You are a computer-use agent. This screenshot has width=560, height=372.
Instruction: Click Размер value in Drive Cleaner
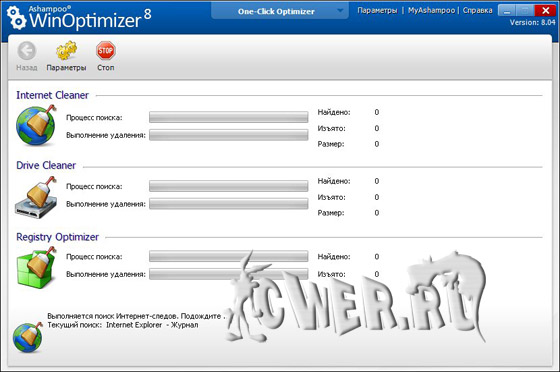(377, 213)
